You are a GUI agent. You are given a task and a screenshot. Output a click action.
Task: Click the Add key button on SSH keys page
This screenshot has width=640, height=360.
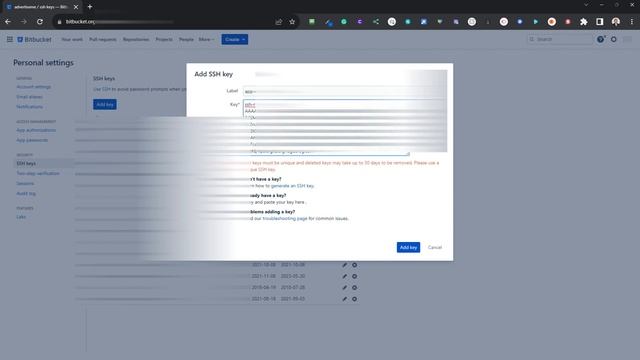click(x=105, y=104)
